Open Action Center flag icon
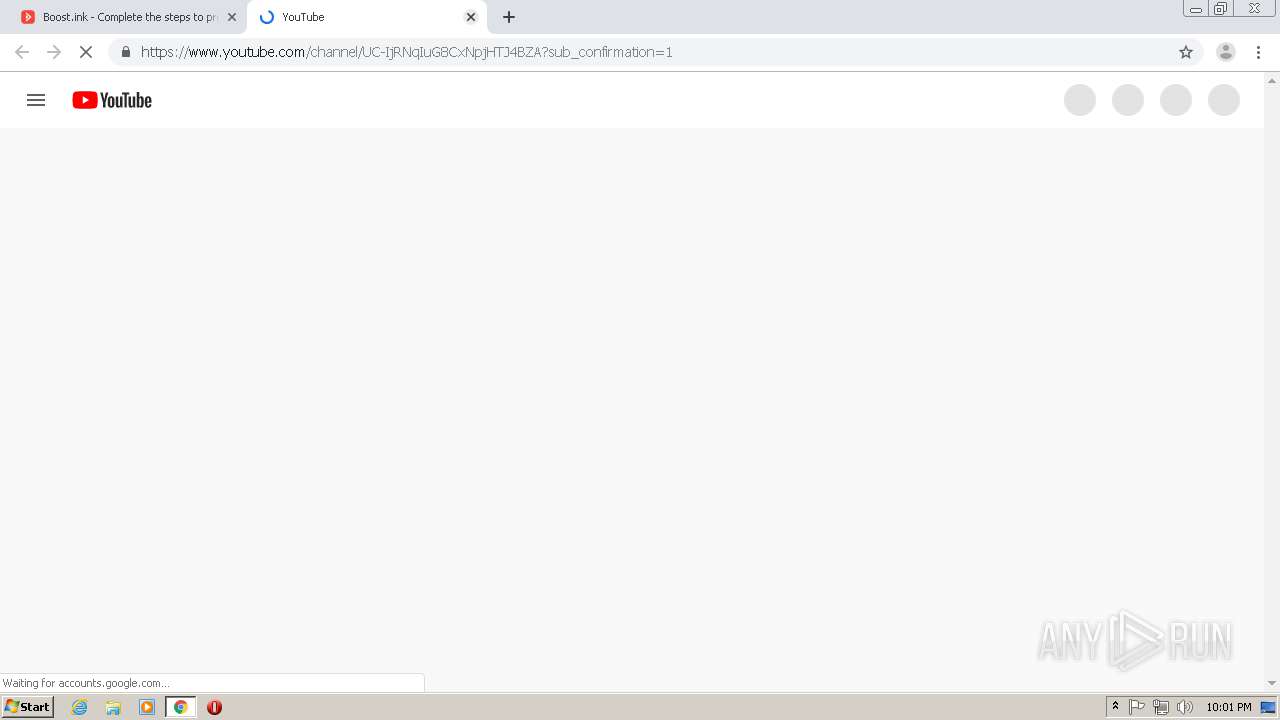1280x720 pixels. [1137, 707]
